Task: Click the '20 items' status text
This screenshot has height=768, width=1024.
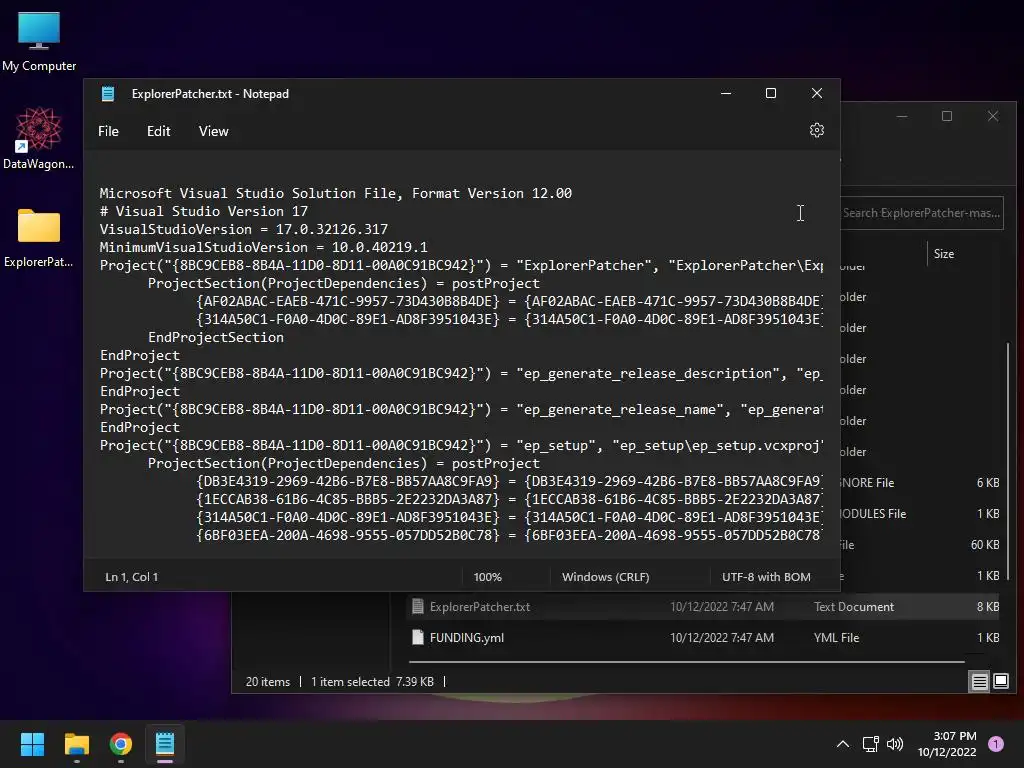Action: (x=268, y=682)
